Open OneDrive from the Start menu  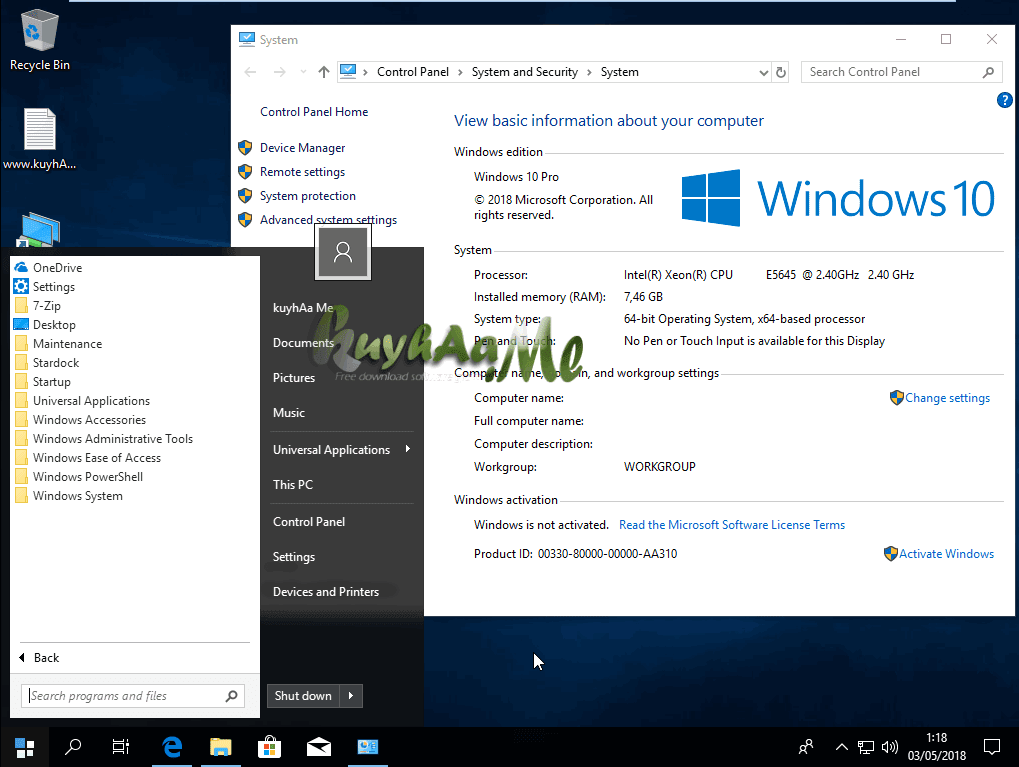click(55, 267)
